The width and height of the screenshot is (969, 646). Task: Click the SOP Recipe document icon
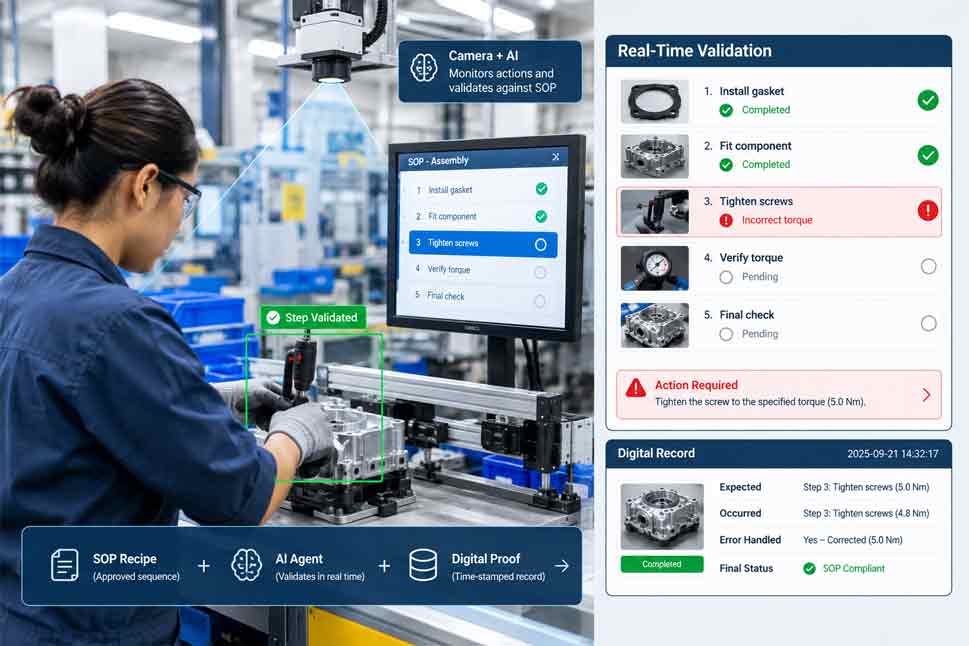coord(65,564)
